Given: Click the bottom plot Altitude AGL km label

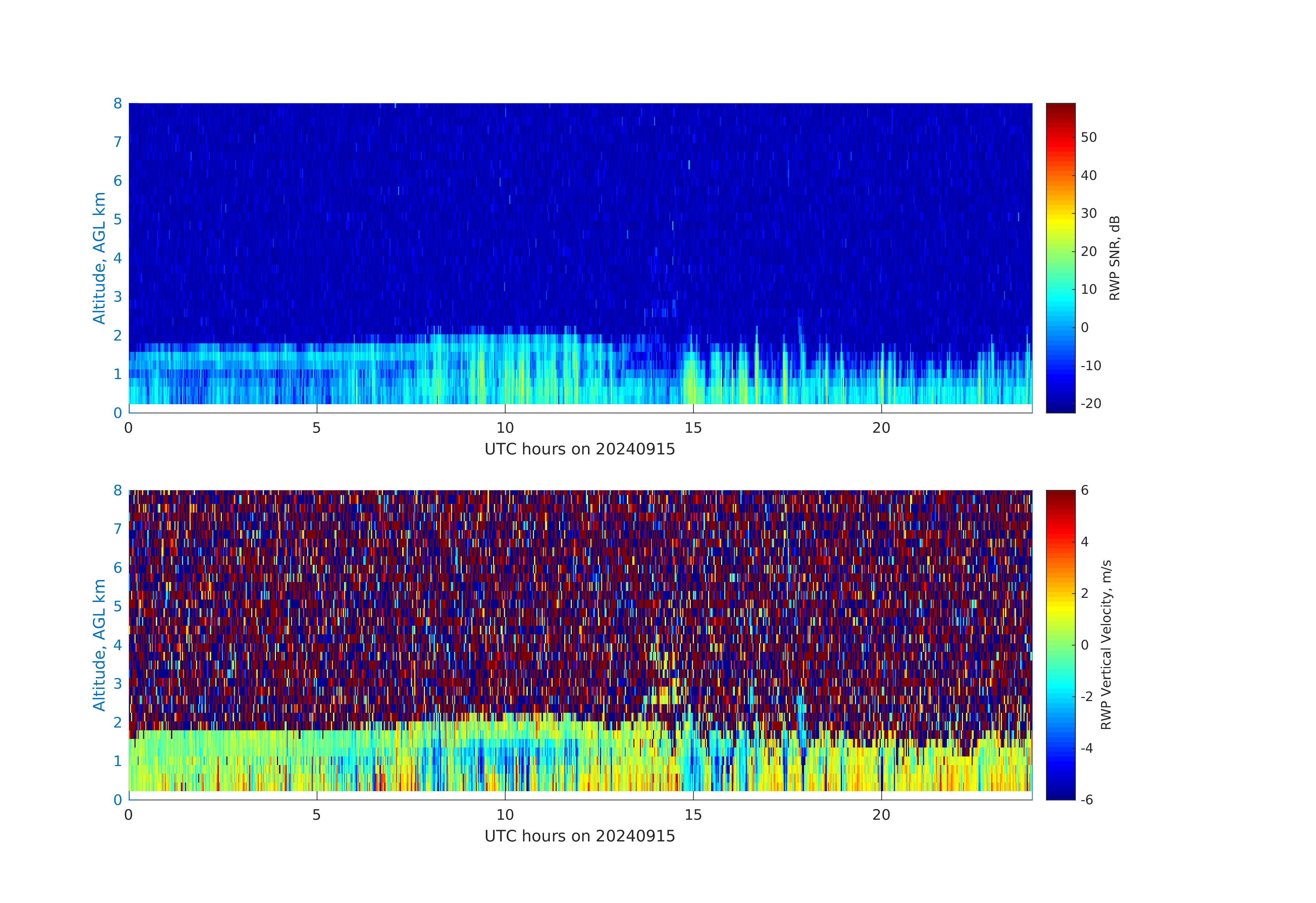Looking at the screenshot, I should [x=99, y=644].
